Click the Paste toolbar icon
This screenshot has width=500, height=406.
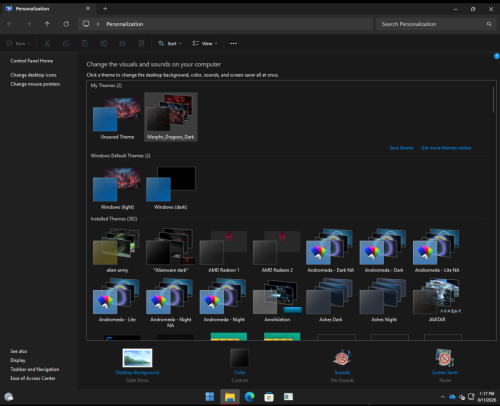tap(85, 43)
